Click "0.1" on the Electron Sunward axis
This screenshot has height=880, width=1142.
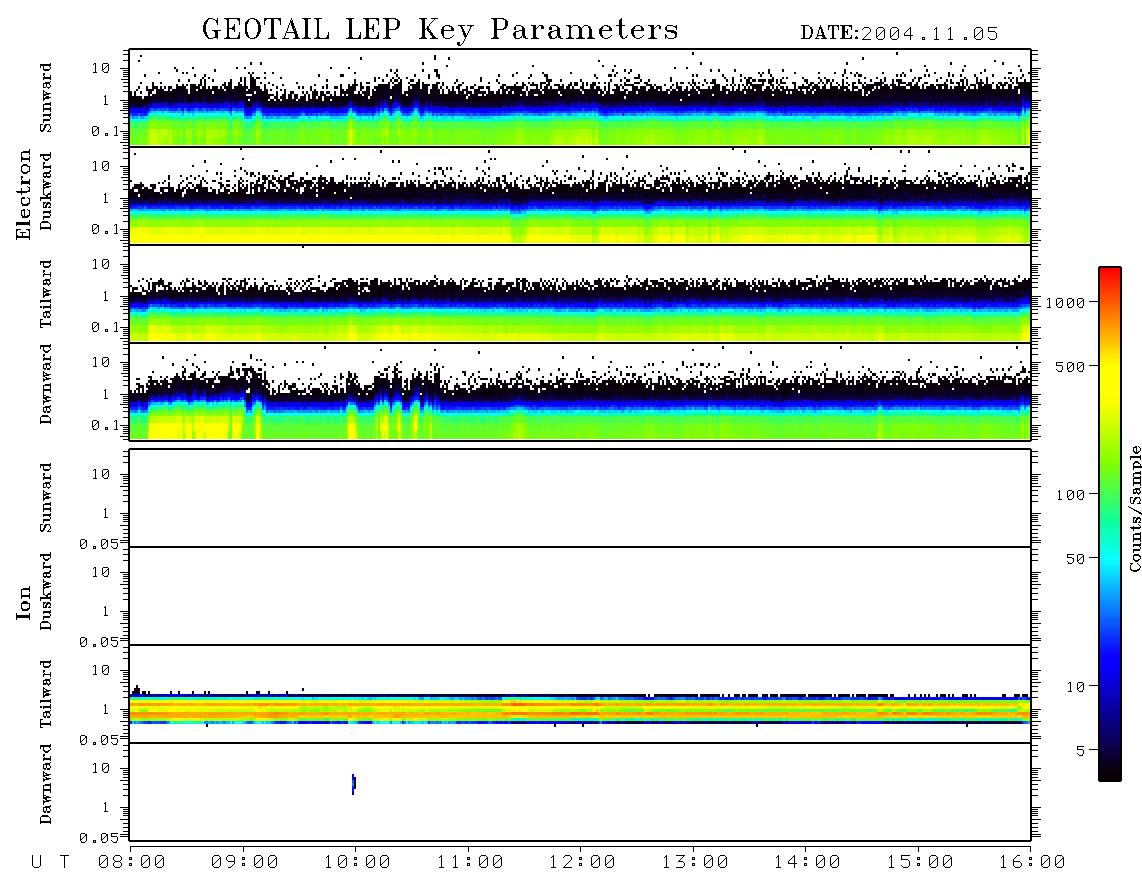[105, 132]
